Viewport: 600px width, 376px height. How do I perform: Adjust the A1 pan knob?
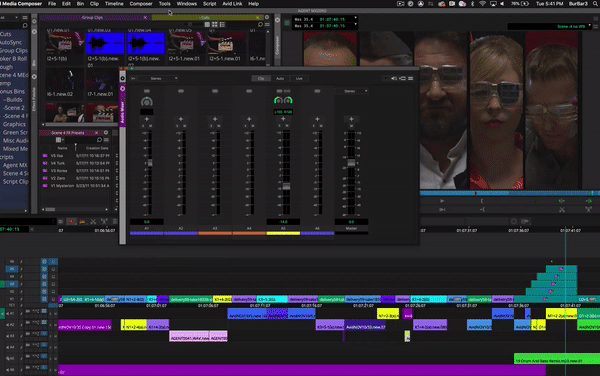(147, 101)
